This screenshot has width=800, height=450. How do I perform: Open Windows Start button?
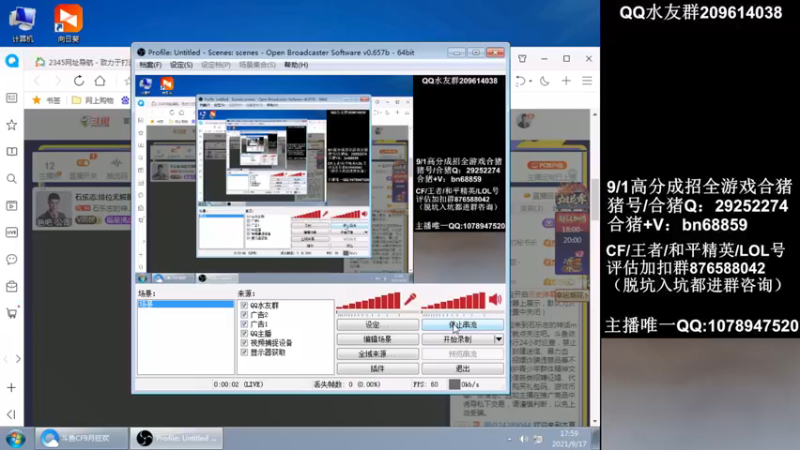point(15,439)
